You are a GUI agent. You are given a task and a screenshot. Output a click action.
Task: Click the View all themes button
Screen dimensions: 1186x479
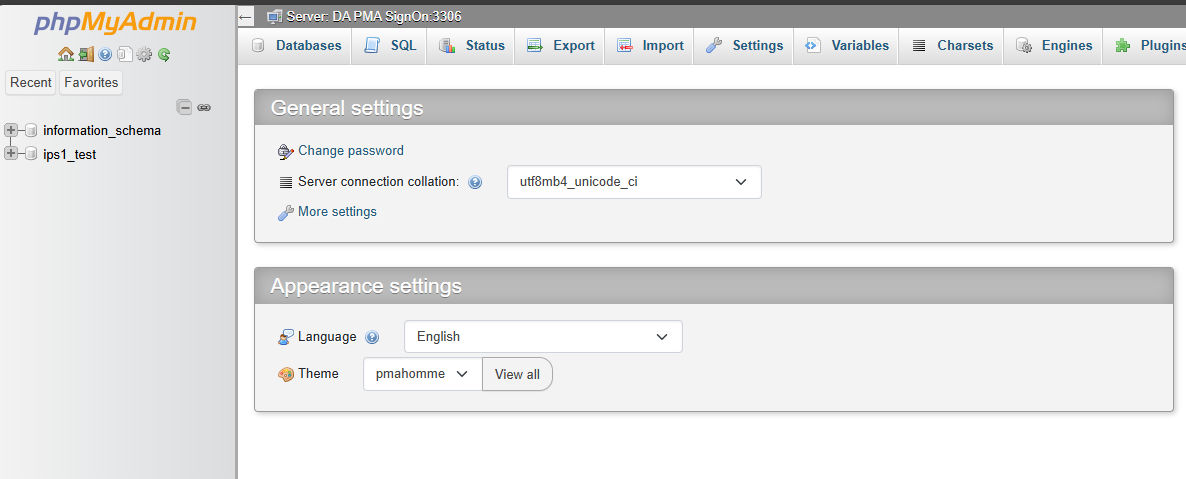click(x=517, y=374)
